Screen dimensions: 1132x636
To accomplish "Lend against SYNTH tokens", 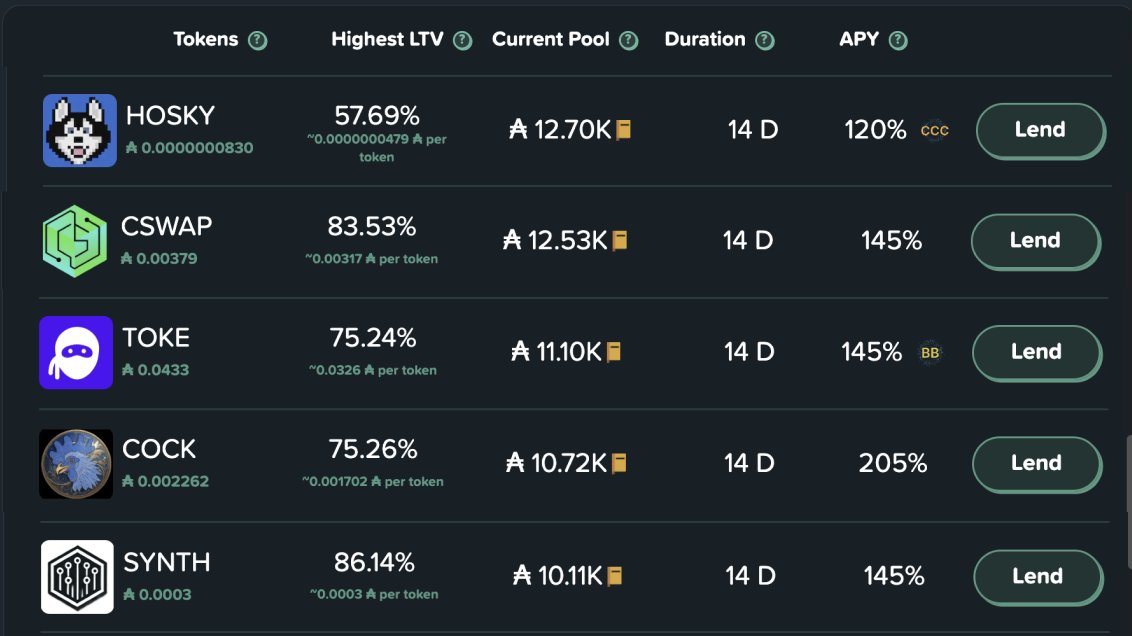I will [x=1038, y=577].
